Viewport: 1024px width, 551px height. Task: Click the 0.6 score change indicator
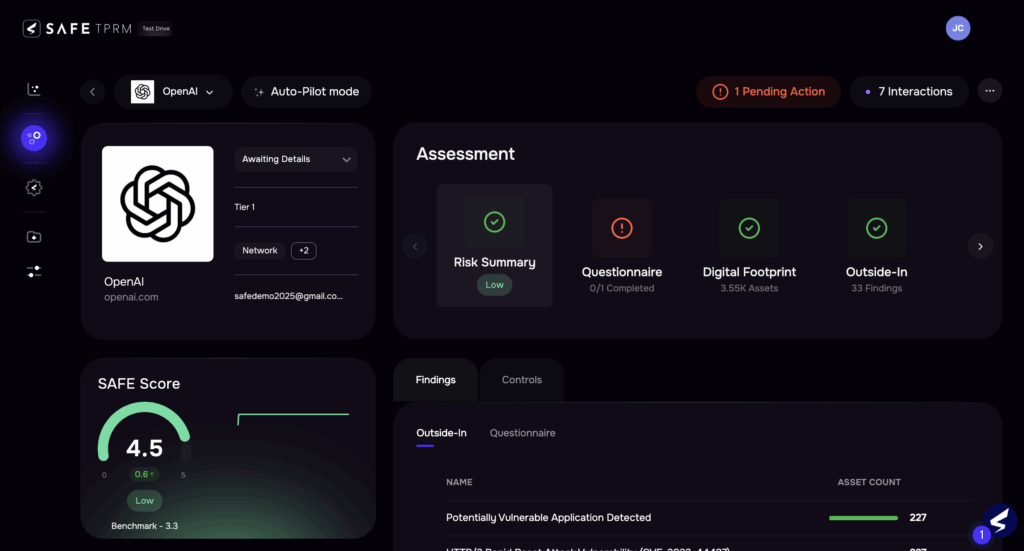pos(144,475)
